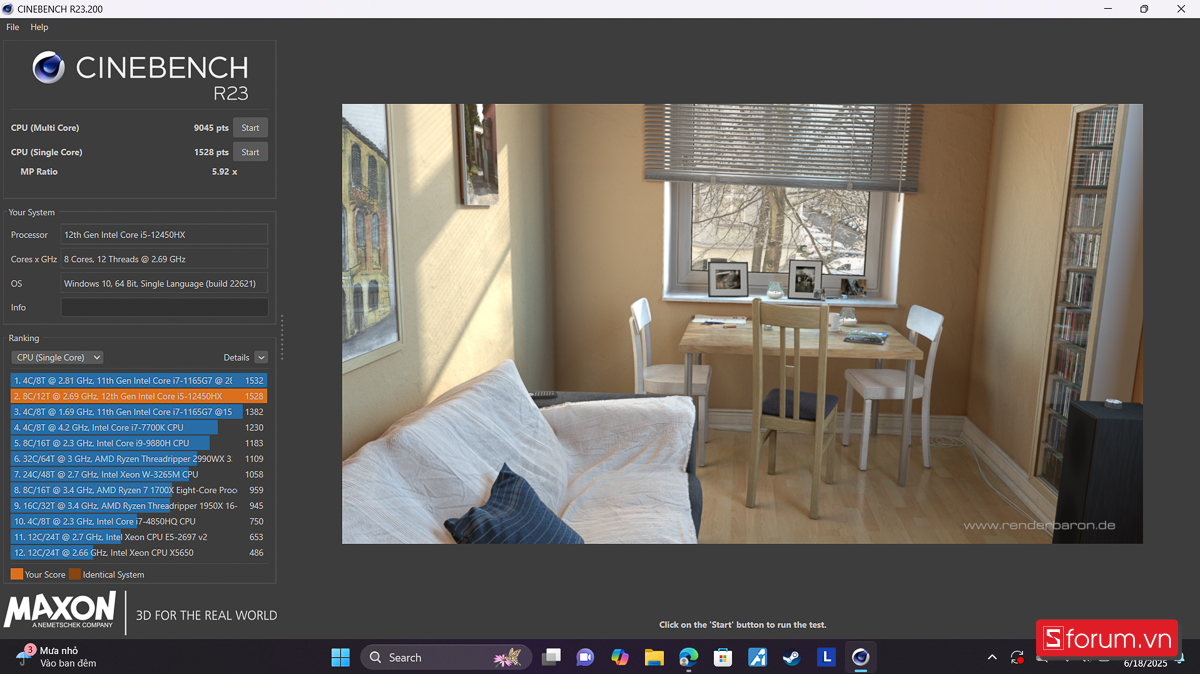Click the MP Ratio label
The width and height of the screenshot is (1200, 674).
point(39,172)
